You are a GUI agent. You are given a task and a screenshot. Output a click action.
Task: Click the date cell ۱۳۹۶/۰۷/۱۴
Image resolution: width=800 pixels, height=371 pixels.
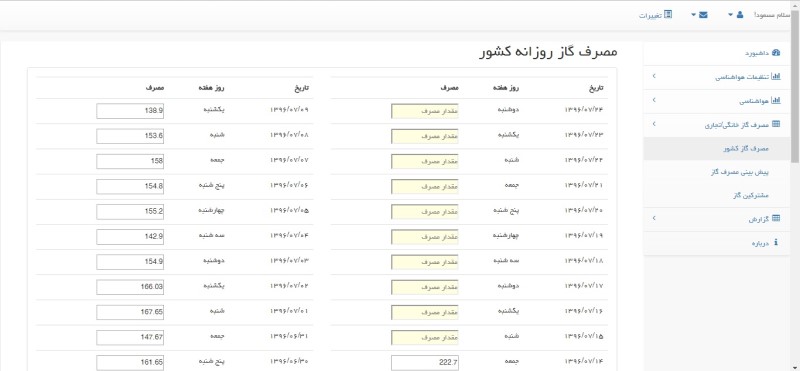coord(584,361)
